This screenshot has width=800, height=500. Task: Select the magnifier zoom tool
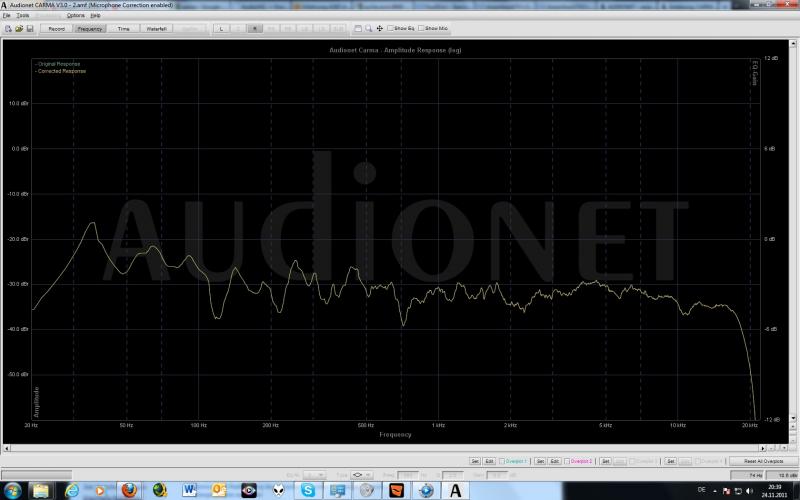point(369,28)
